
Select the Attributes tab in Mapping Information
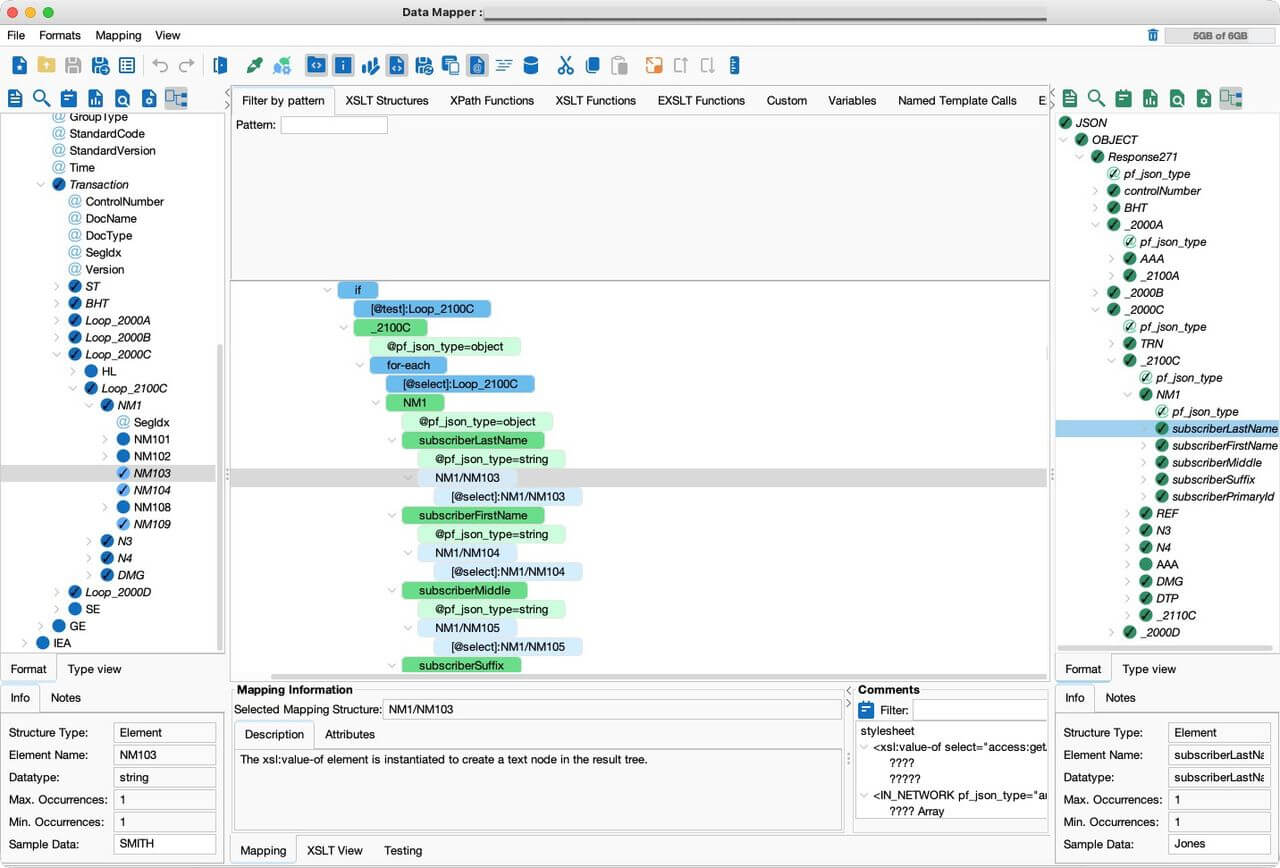point(350,734)
